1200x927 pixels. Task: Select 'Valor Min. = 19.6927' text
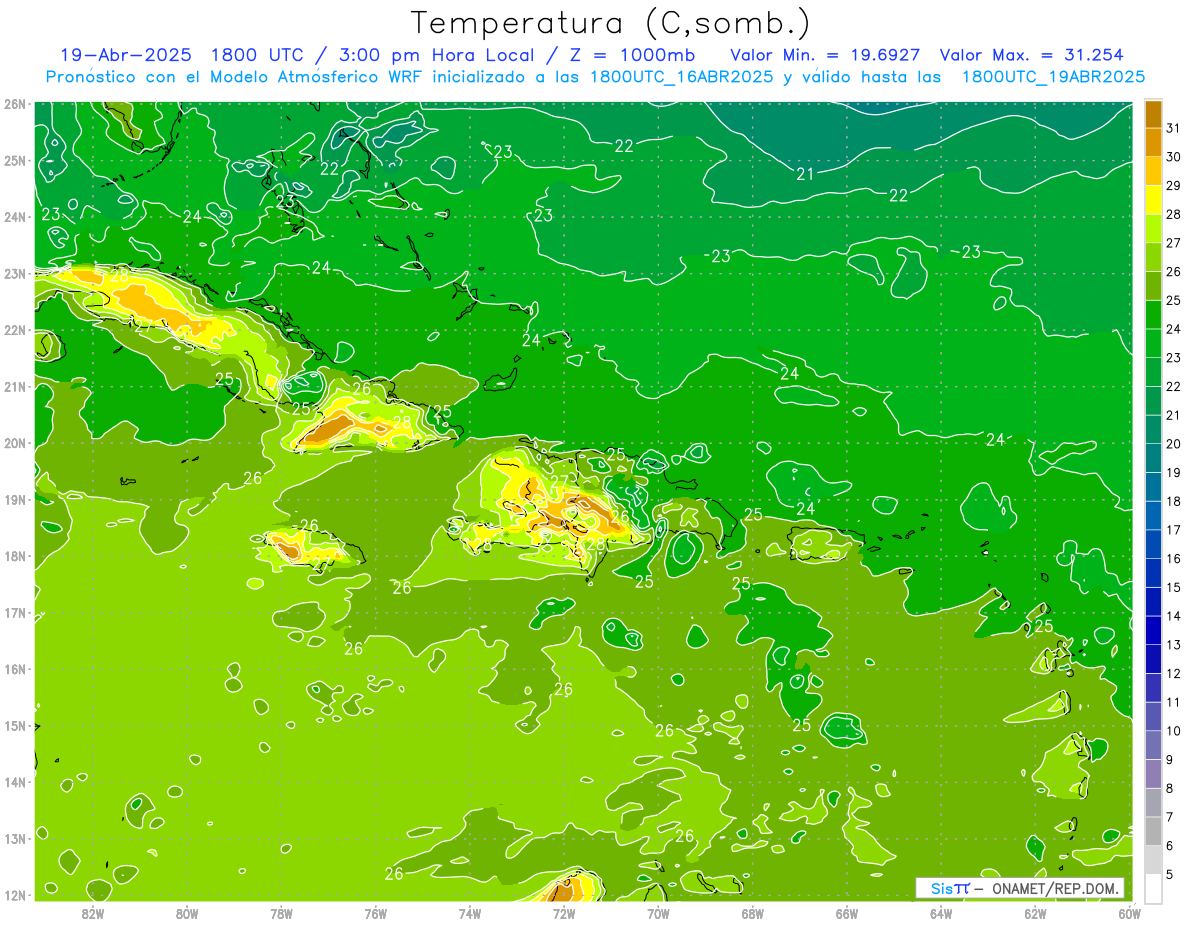pyautogui.click(x=825, y=55)
